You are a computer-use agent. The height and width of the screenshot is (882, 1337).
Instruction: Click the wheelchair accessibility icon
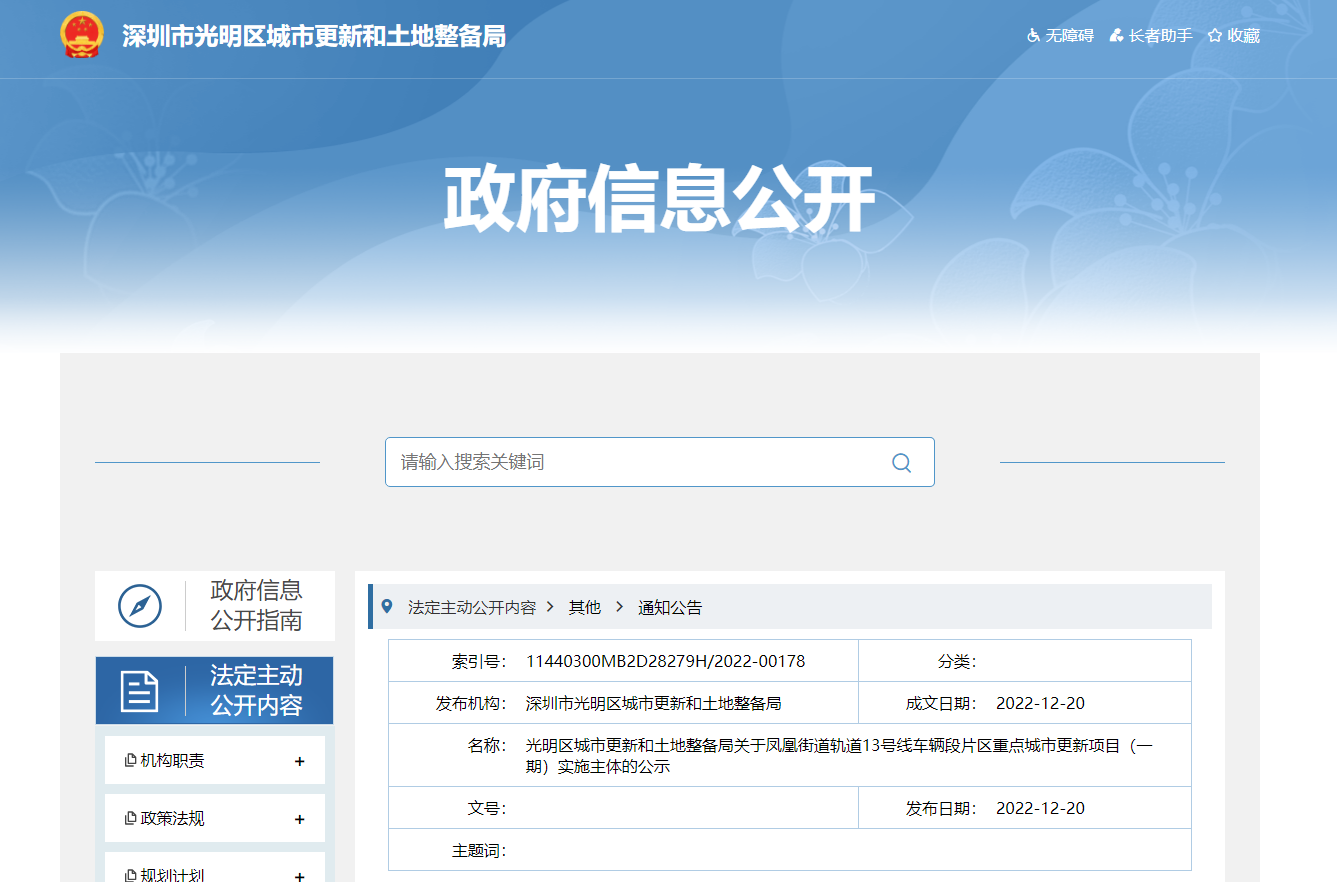tap(1034, 36)
